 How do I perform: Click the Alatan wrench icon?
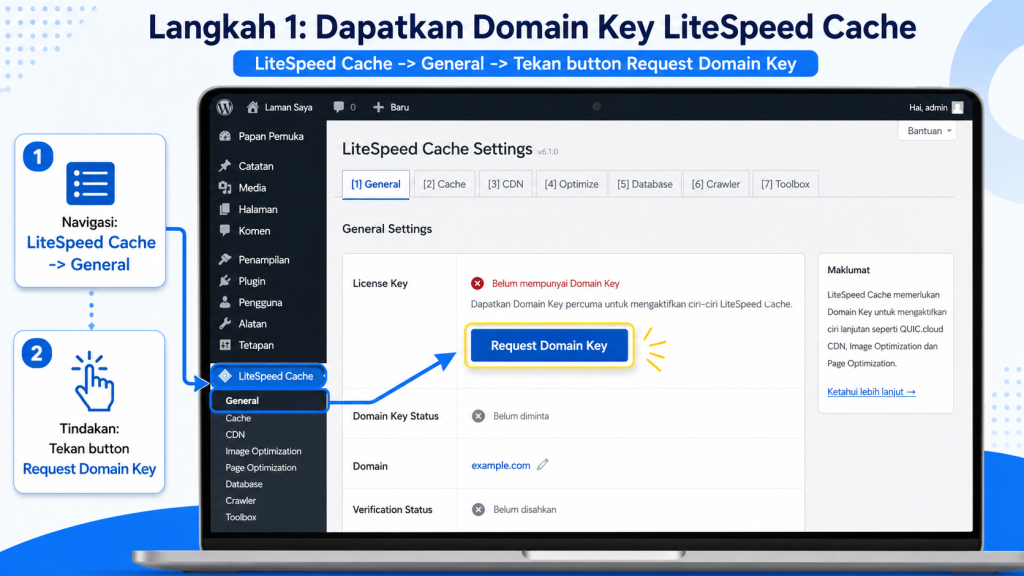click(x=225, y=323)
